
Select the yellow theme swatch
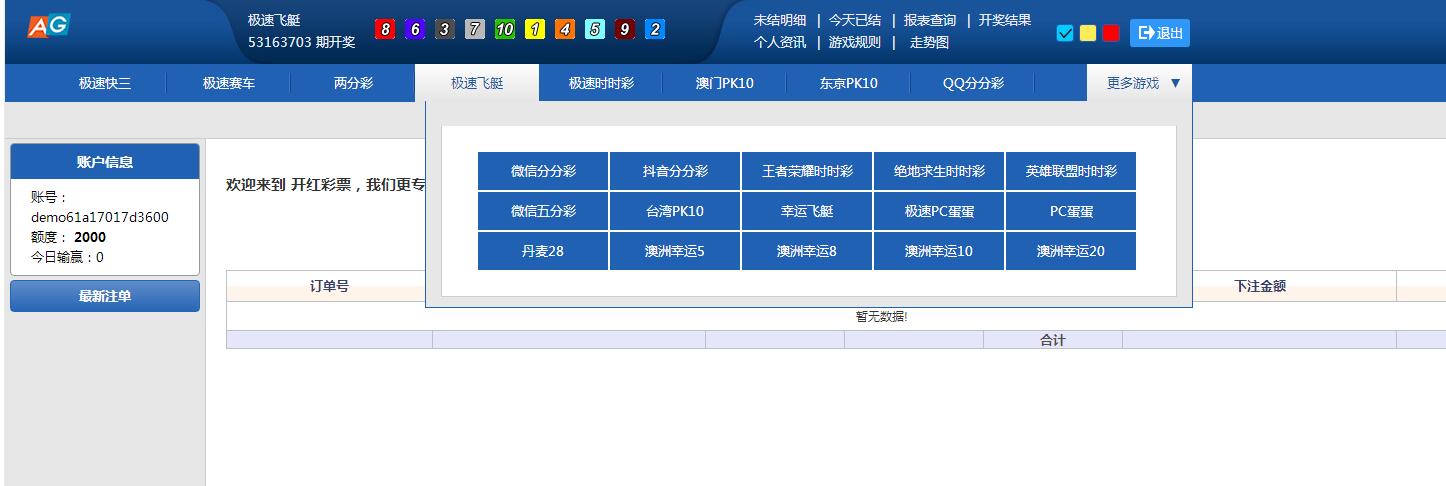click(1088, 33)
